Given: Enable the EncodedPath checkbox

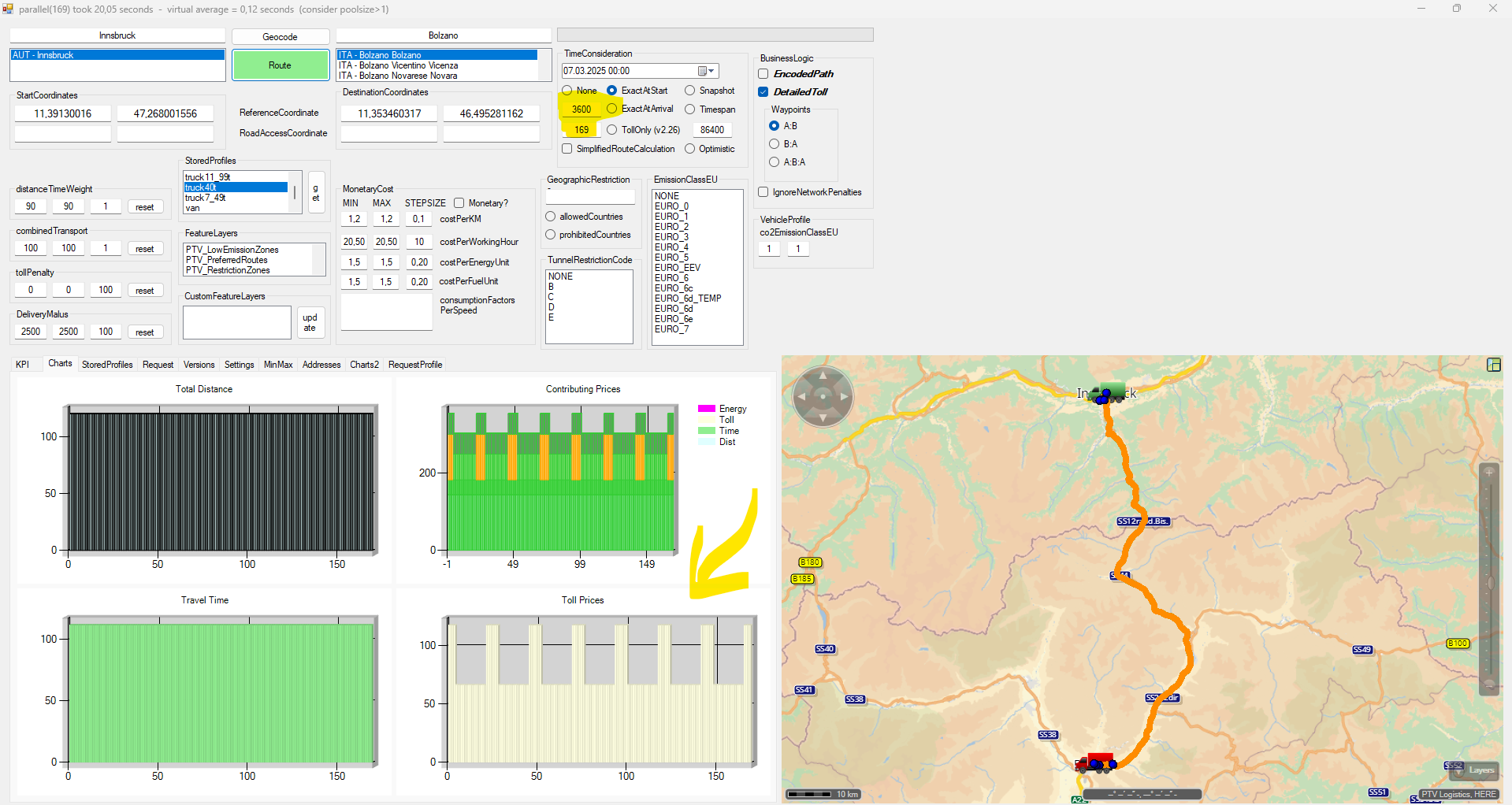Looking at the screenshot, I should click(763, 74).
